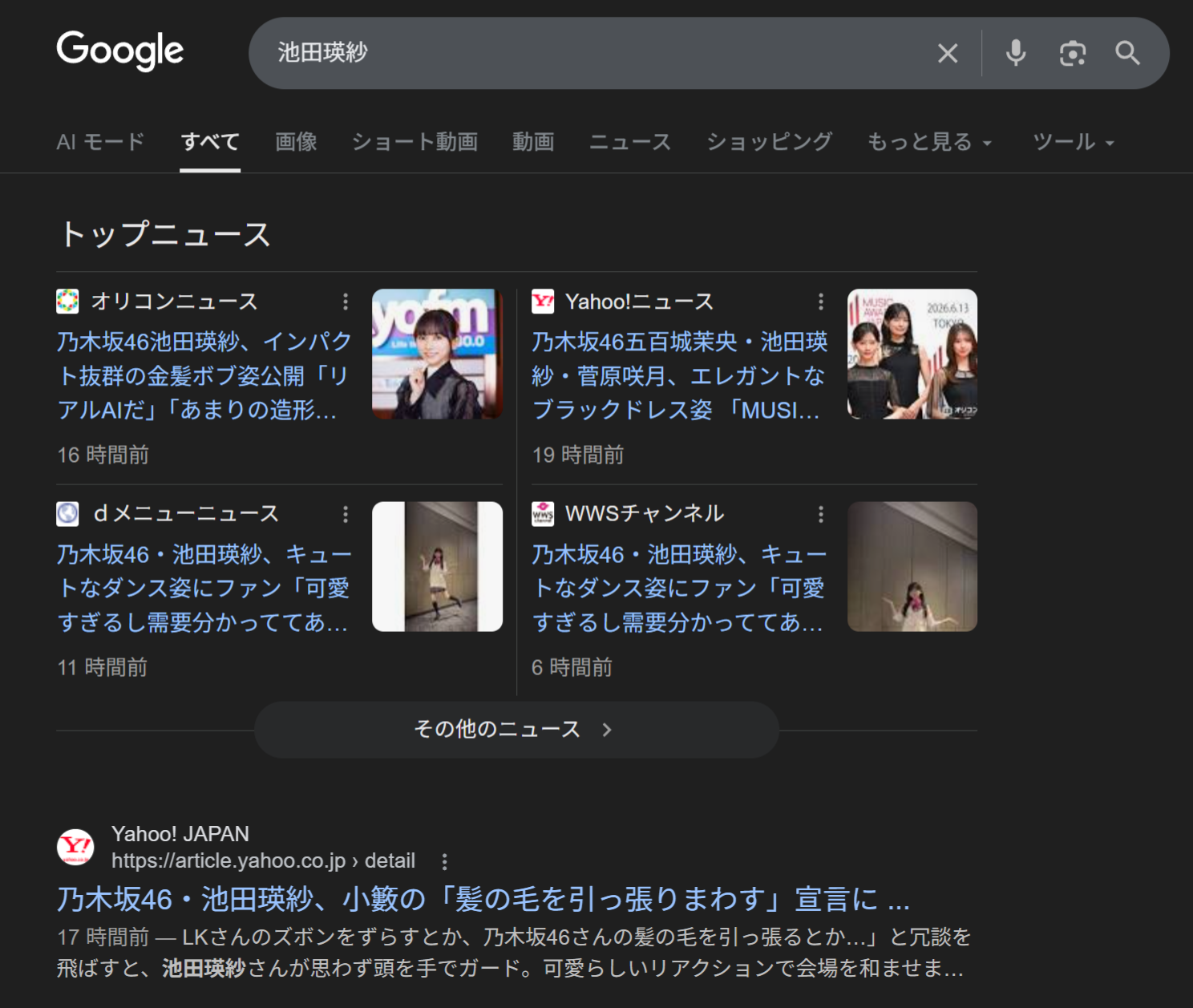Start voice search with microphone
Viewport: 1193px width, 1008px height.
(x=1015, y=54)
